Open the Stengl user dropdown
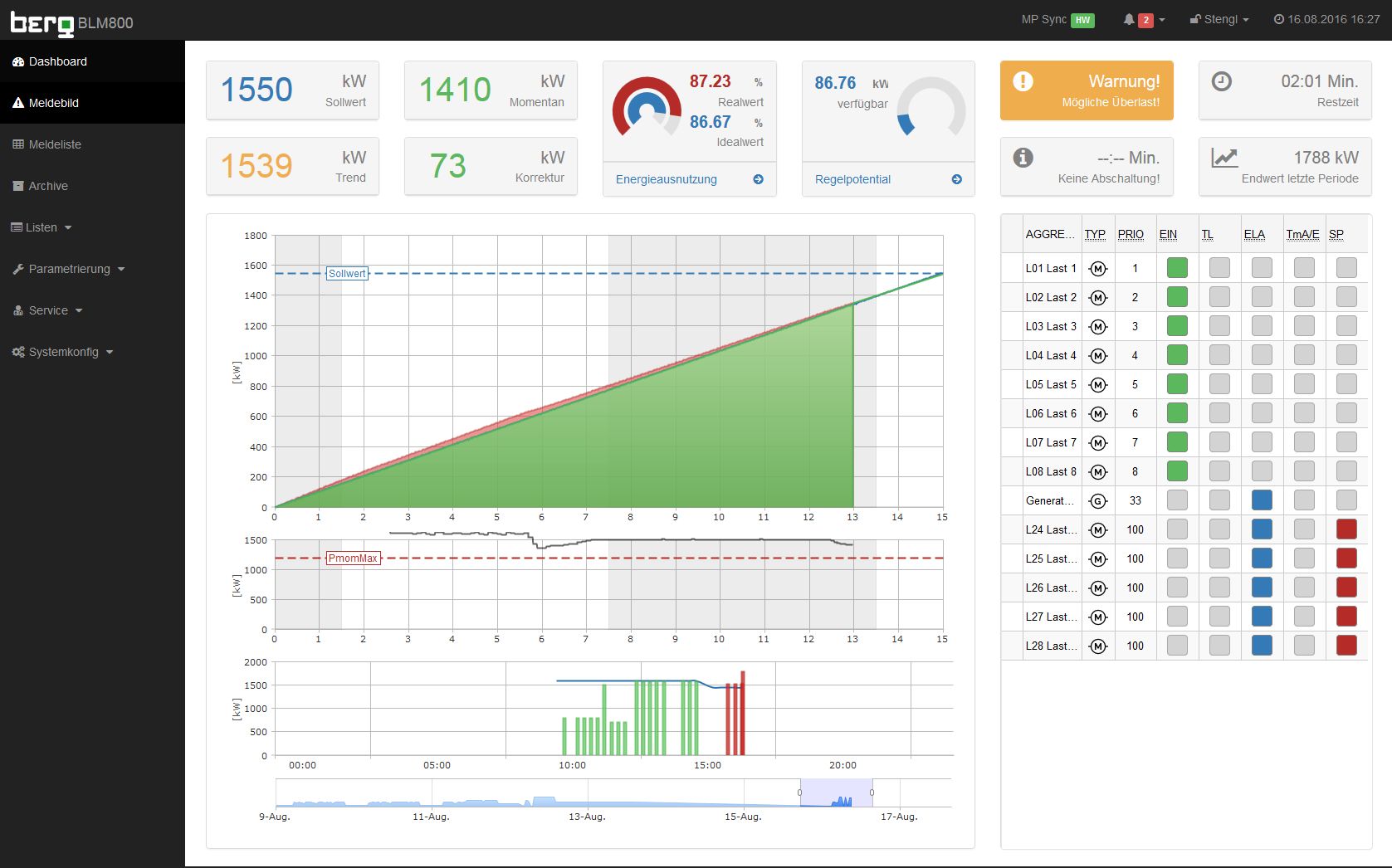Screen dimensions: 1392x868 coord(1219,20)
